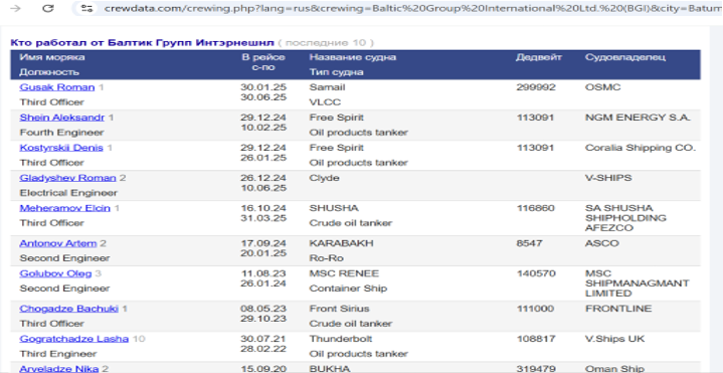The image size is (723, 373).
Task: Open Kostyrskii Denis profile link
Action: tap(61, 148)
